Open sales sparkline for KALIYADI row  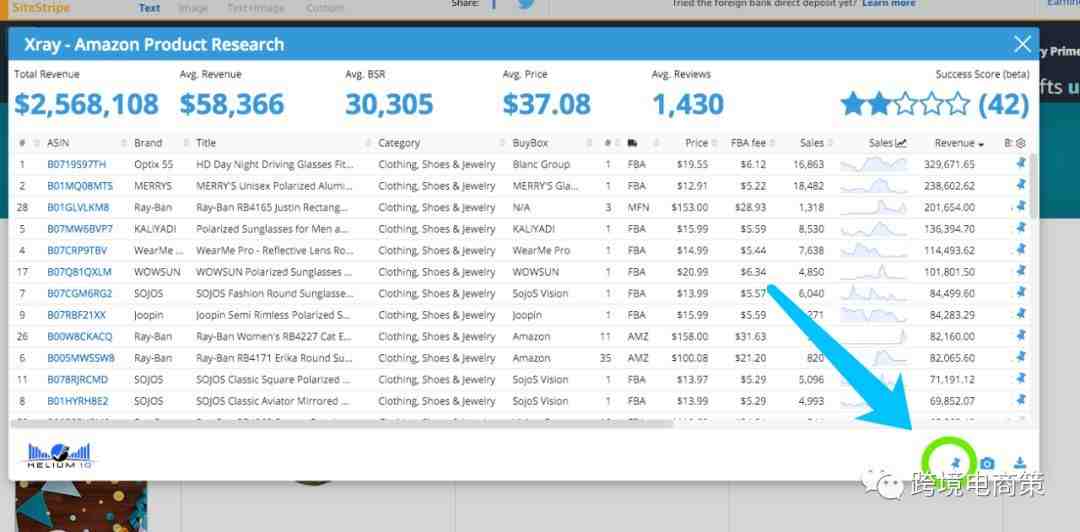tap(873, 229)
